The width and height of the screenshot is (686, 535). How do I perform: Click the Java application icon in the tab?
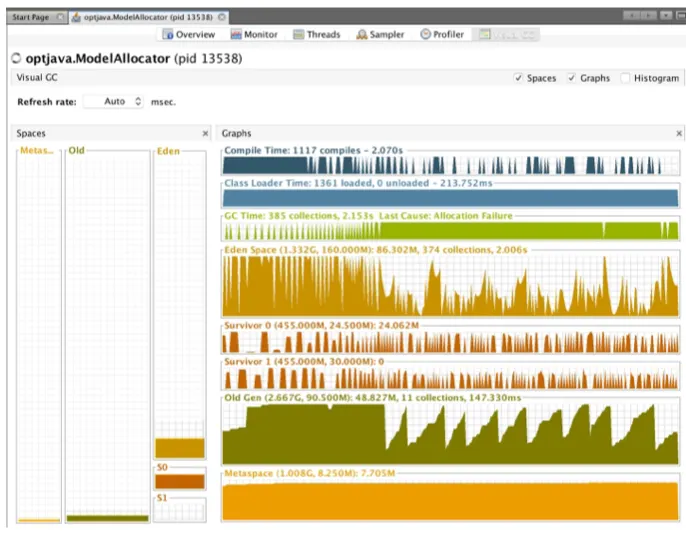tap(76, 17)
